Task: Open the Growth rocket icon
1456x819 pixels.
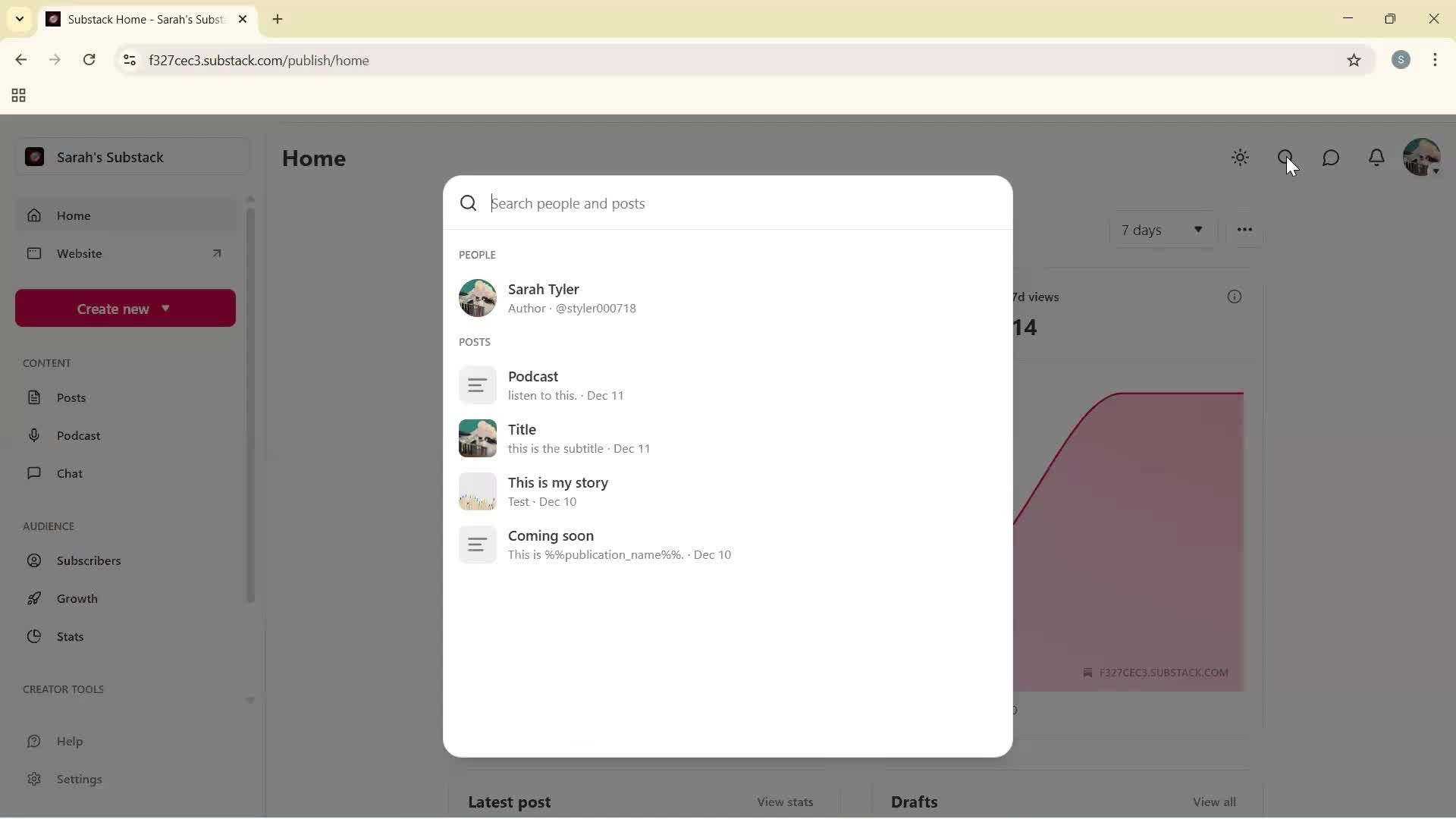Action: pyautogui.click(x=35, y=598)
